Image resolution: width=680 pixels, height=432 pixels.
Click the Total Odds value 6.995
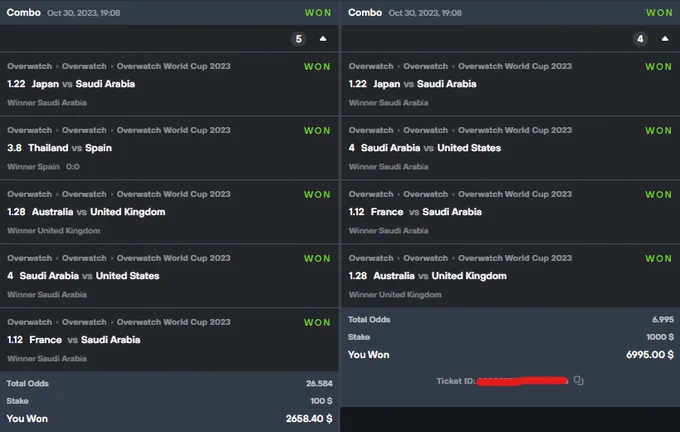(x=663, y=320)
